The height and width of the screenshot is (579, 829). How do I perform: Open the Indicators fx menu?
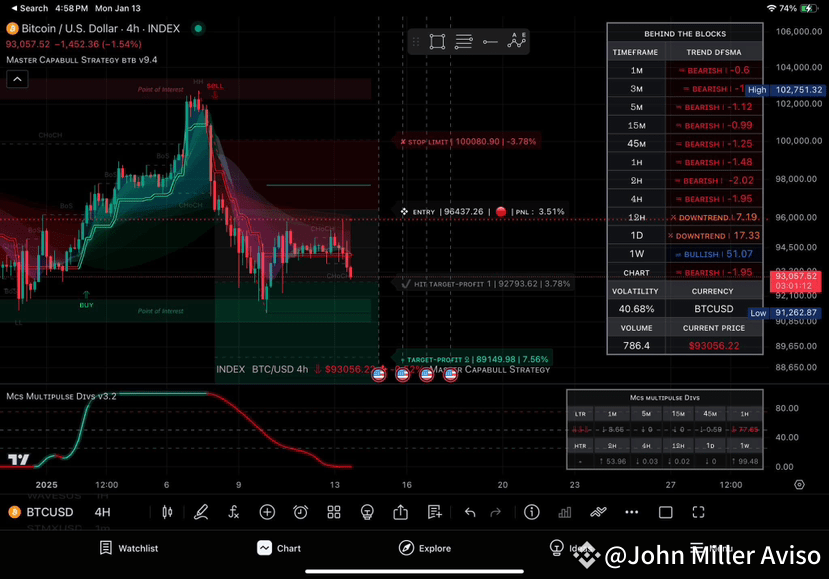click(x=234, y=512)
